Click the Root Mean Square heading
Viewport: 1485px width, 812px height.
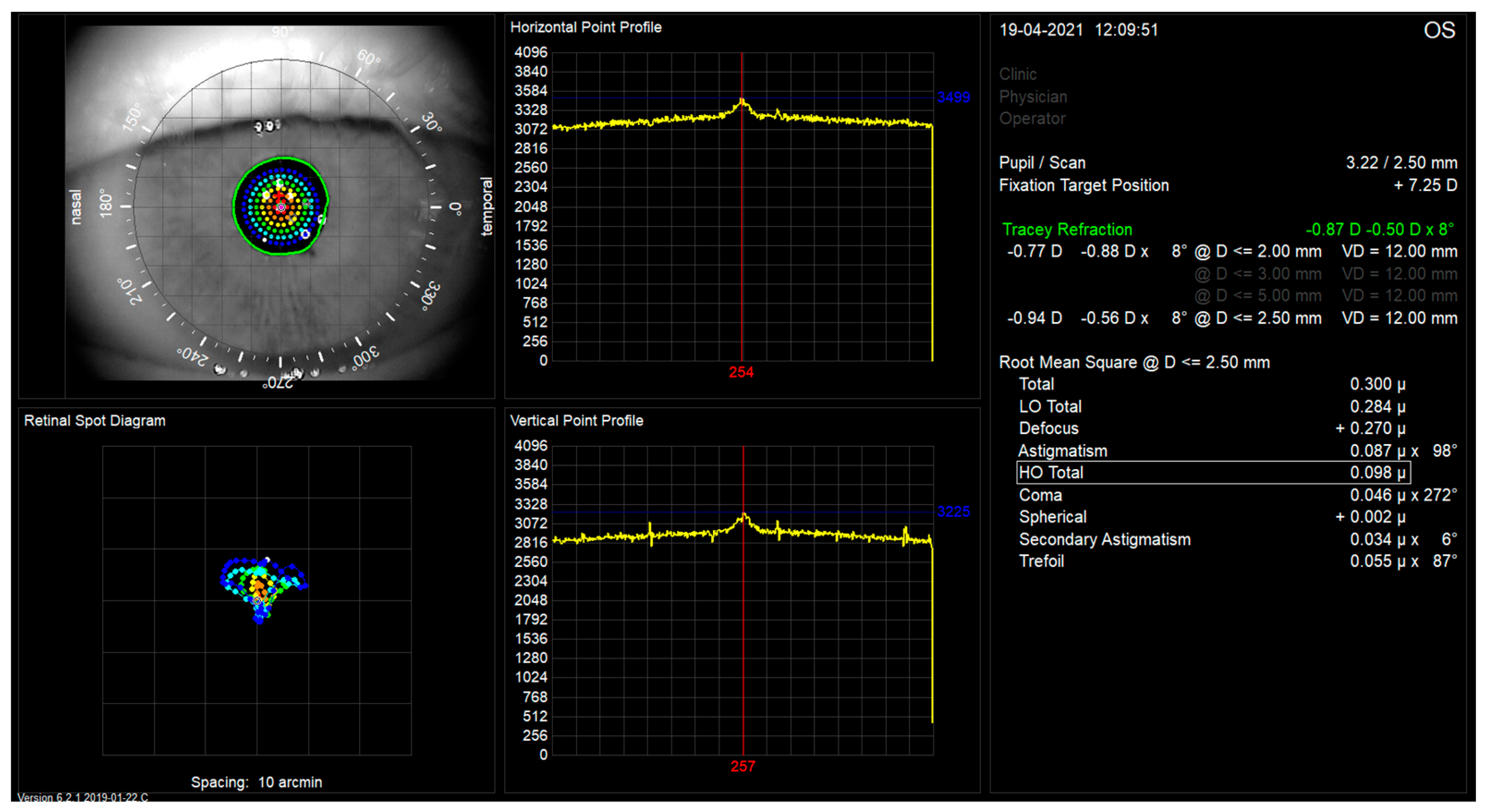click(x=1134, y=363)
